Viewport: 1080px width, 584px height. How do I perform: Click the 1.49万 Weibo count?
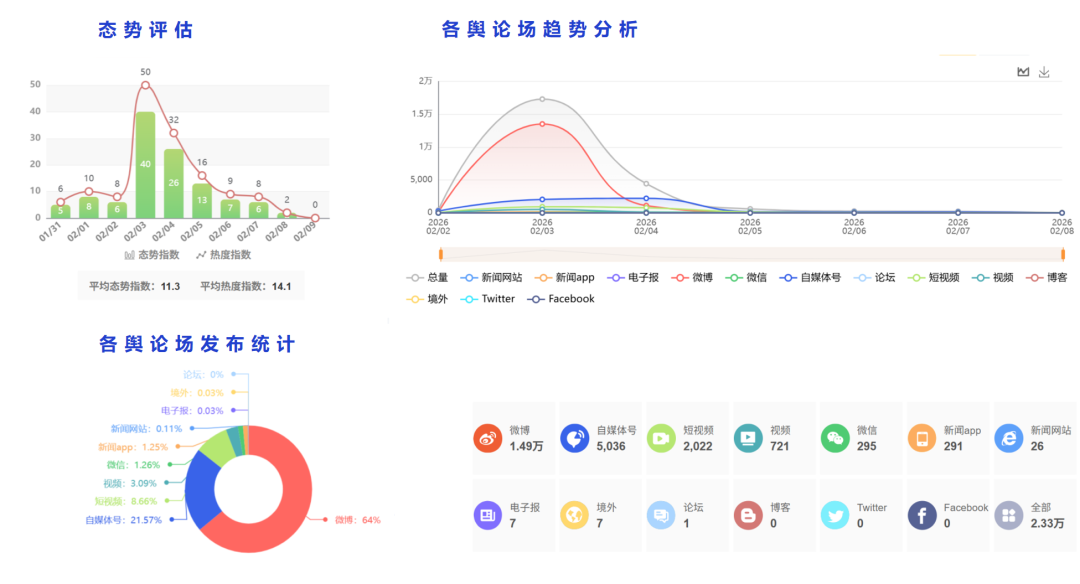tap(526, 446)
